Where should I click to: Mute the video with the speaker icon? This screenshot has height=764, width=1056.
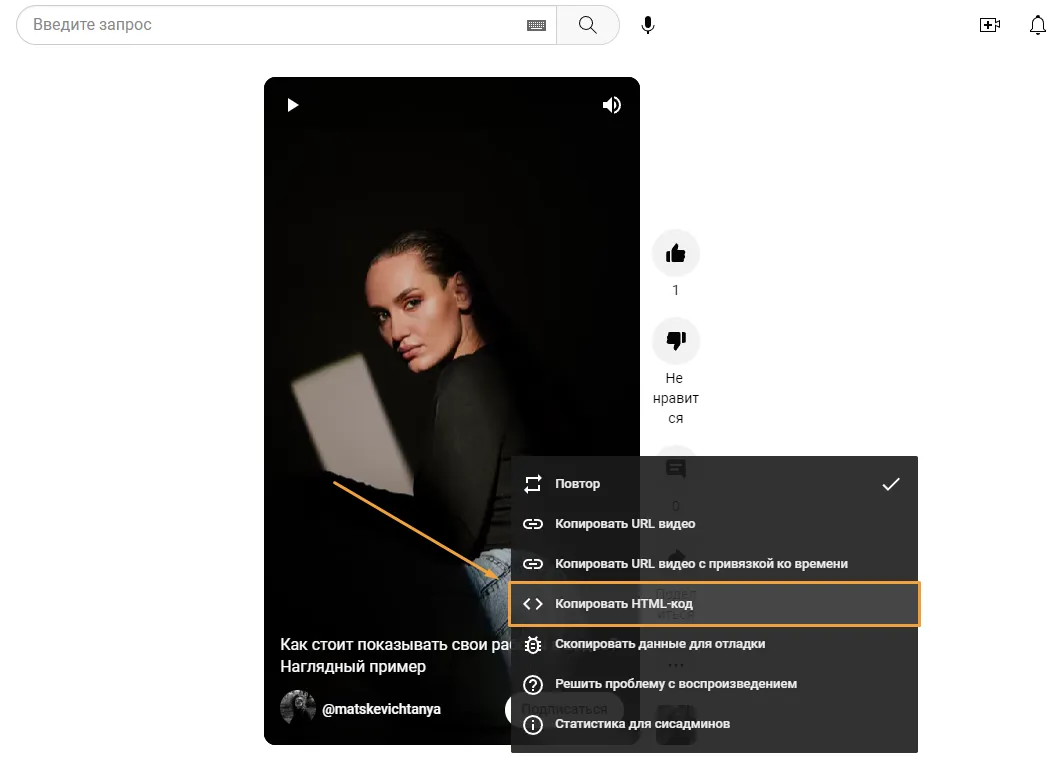(x=612, y=105)
